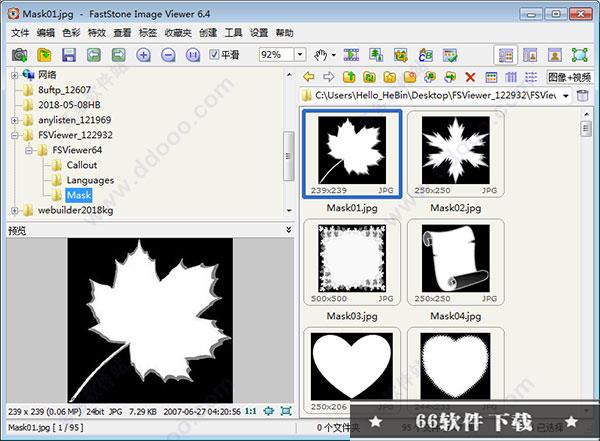Collapse the FSViewer_122932 folder node
The height and width of the screenshot is (441, 600).
[x=15, y=135]
